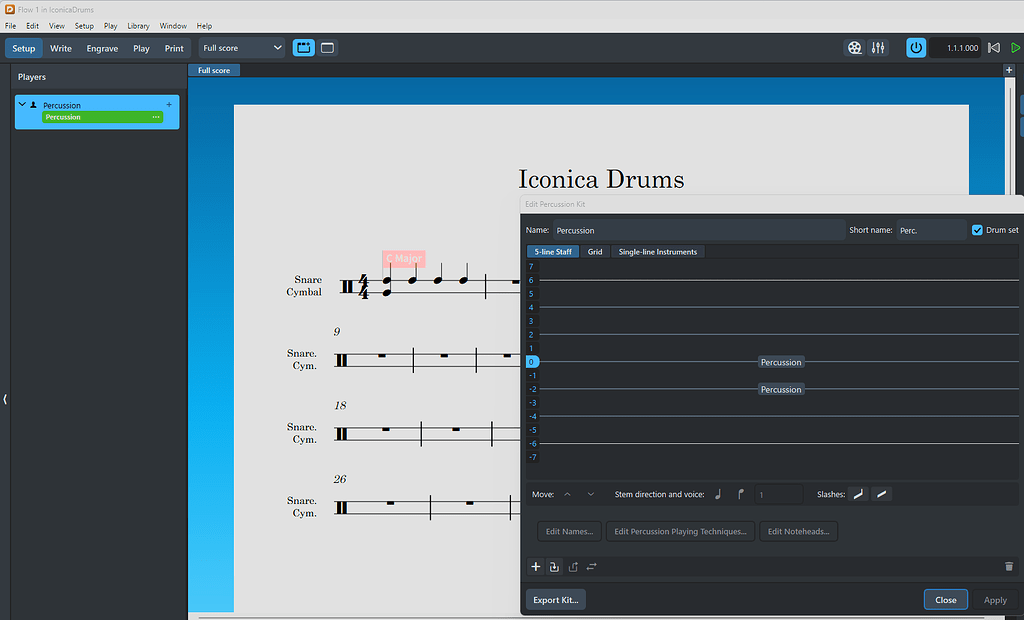Click the kit Name field
This screenshot has width=1024, height=620.
pyautogui.click(x=699, y=230)
